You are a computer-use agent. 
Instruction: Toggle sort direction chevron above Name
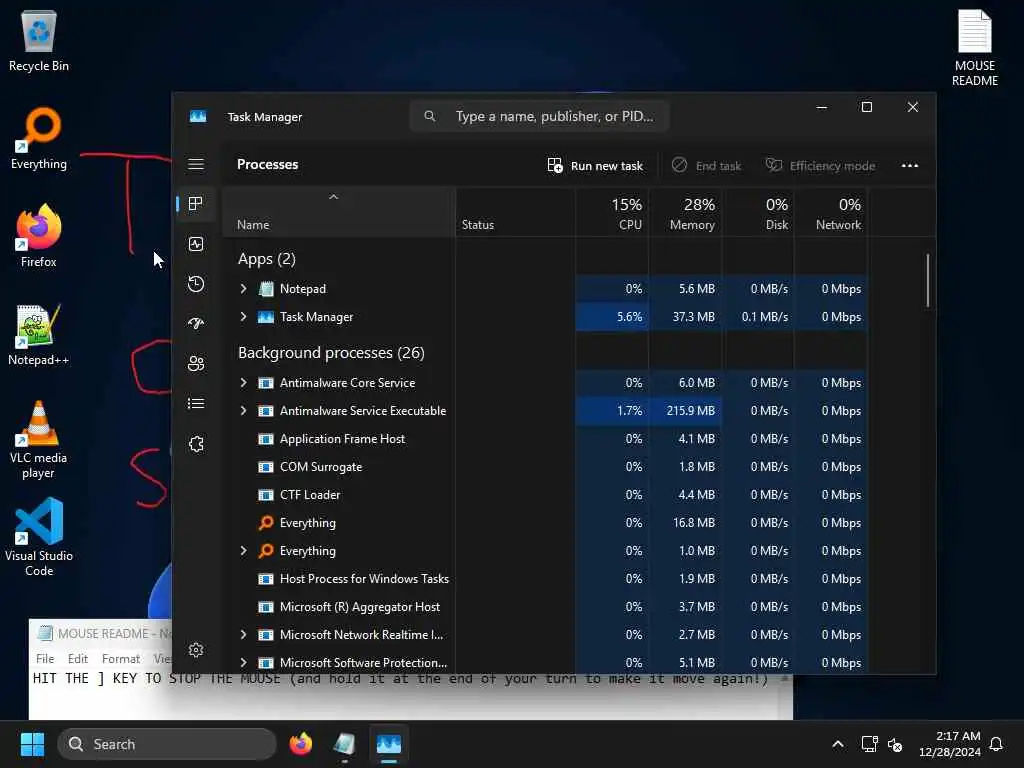point(334,197)
